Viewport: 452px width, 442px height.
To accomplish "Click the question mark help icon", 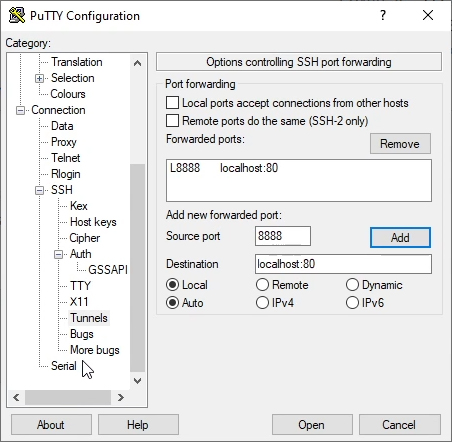I will point(383,15).
